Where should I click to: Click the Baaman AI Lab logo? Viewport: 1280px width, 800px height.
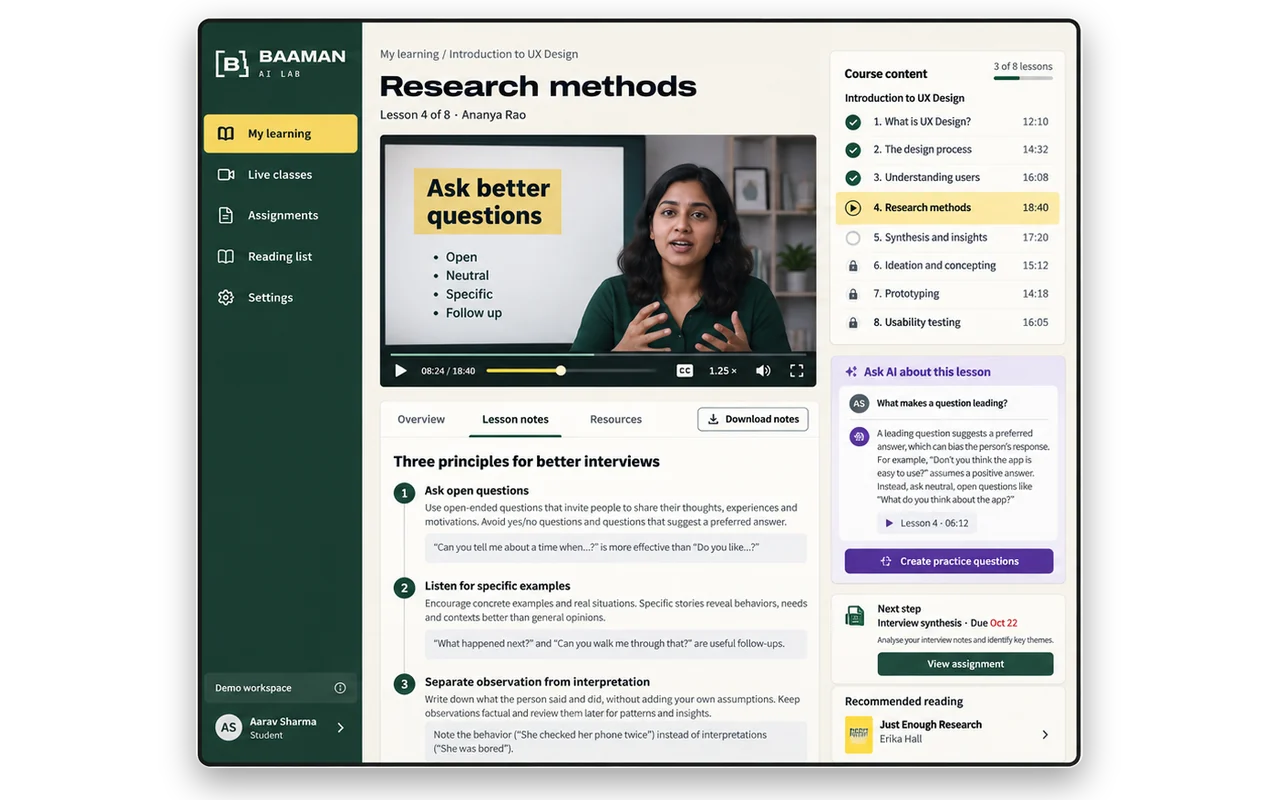tap(280, 63)
